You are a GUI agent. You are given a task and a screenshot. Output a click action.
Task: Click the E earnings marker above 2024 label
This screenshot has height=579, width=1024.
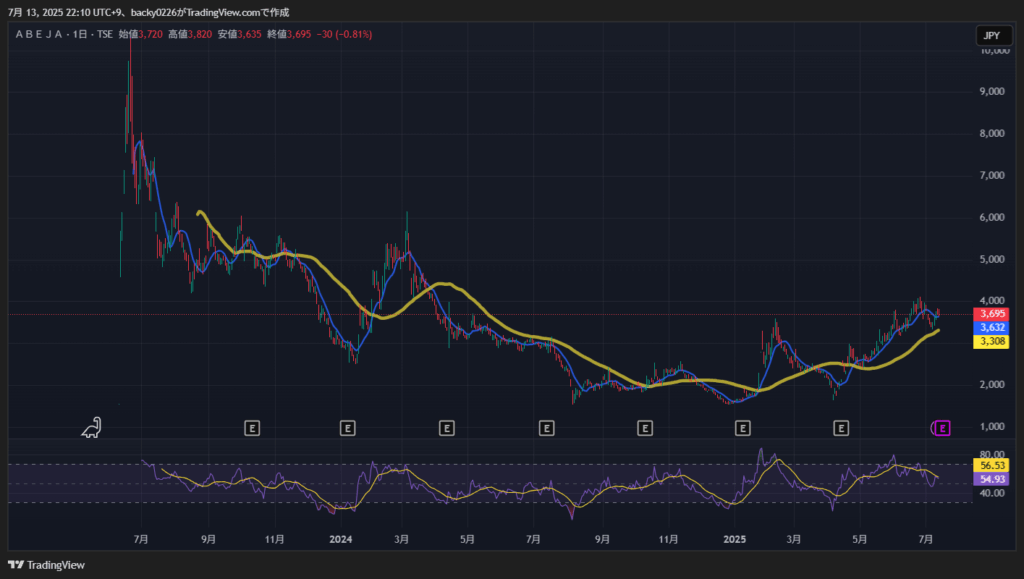347,428
